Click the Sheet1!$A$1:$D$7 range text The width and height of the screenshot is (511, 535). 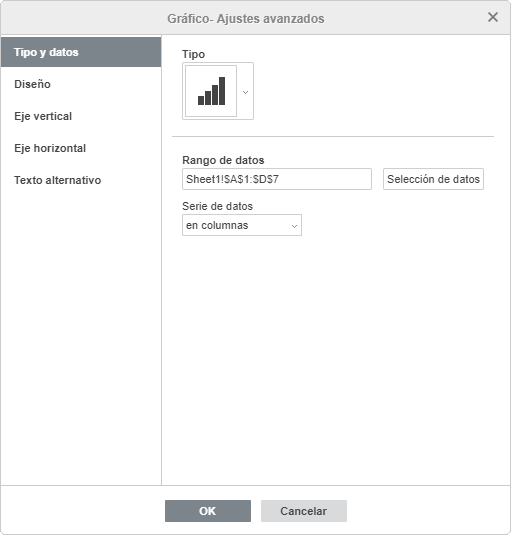tap(232, 179)
